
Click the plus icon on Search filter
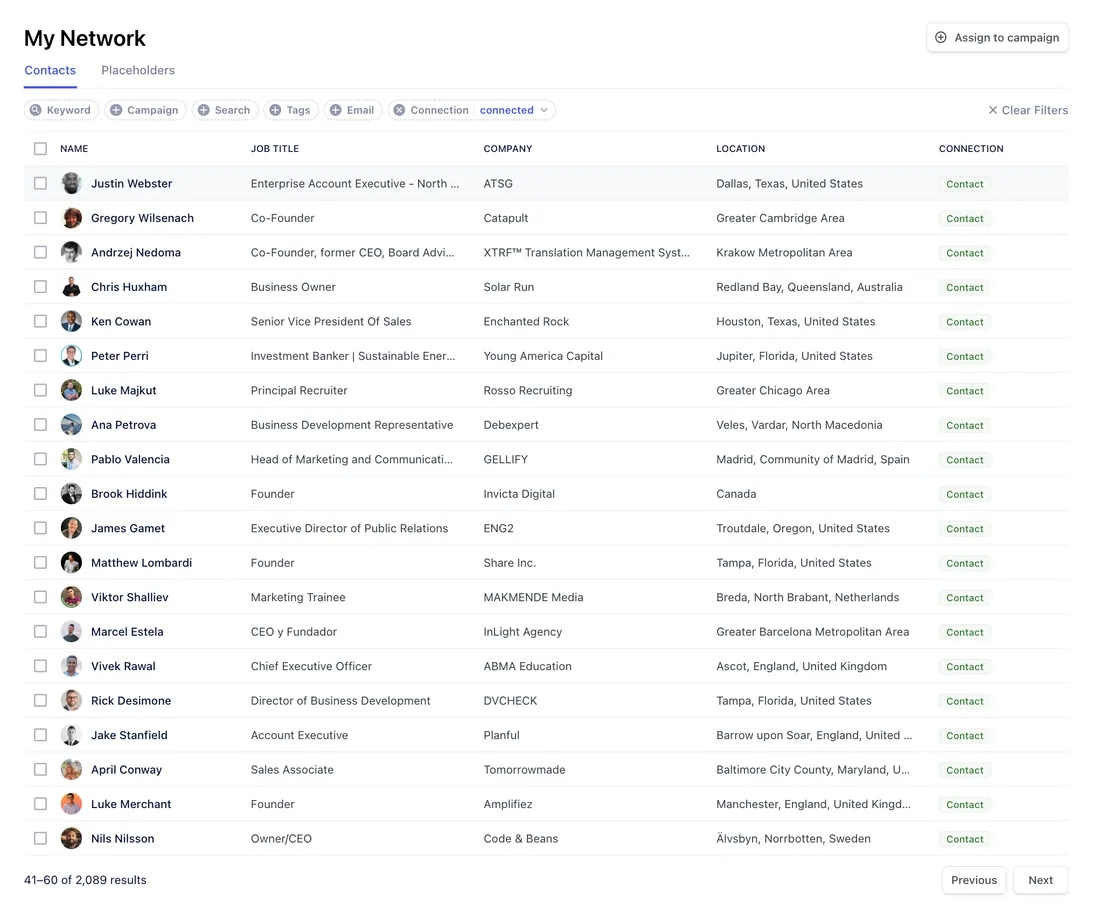(x=203, y=110)
